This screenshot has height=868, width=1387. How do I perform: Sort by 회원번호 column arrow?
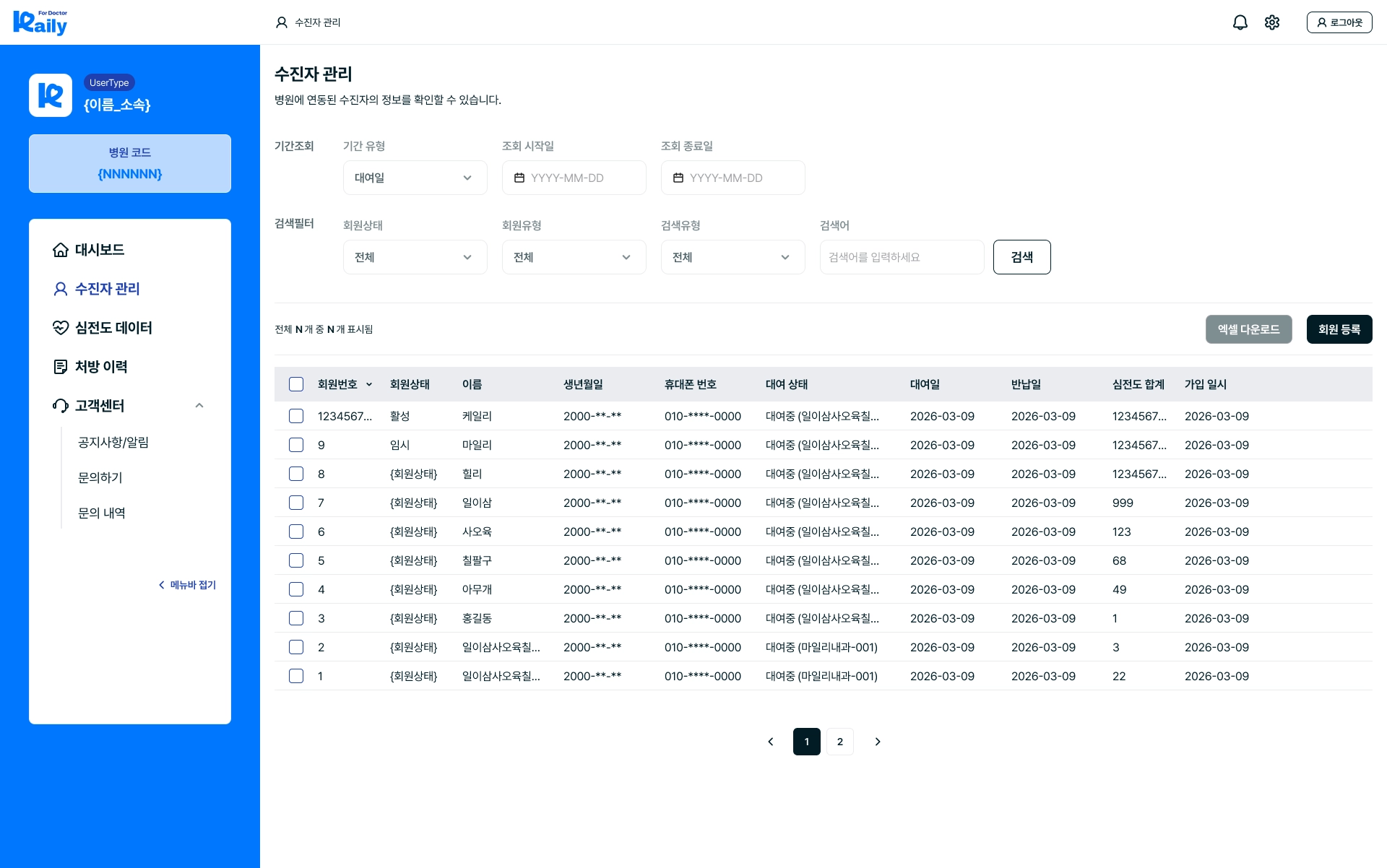point(369,385)
